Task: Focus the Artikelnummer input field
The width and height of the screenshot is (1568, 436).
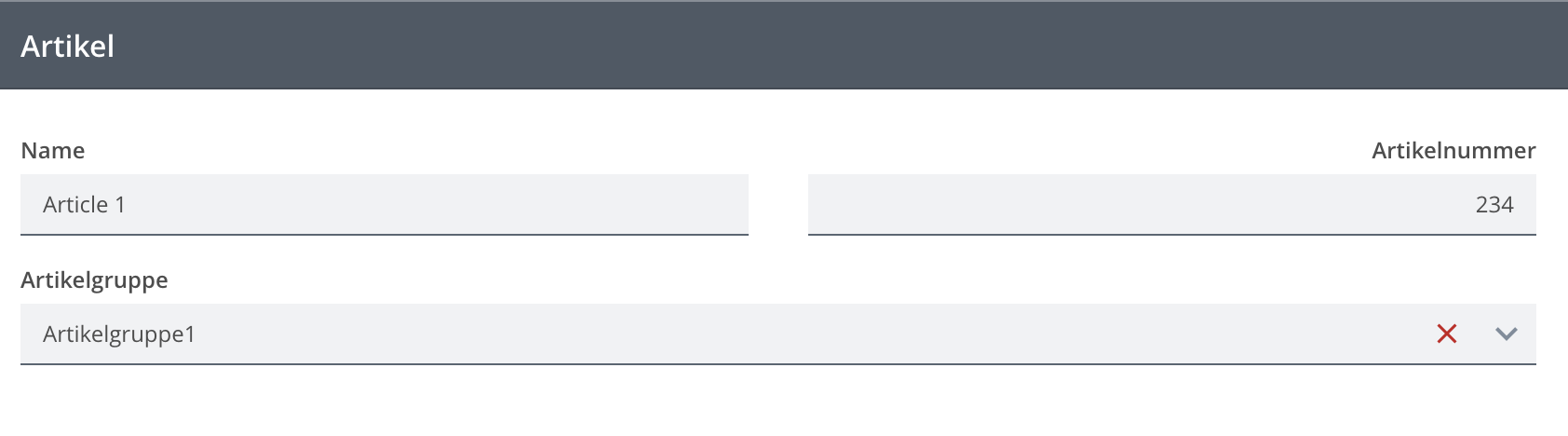Action: pyautogui.click(x=1171, y=205)
